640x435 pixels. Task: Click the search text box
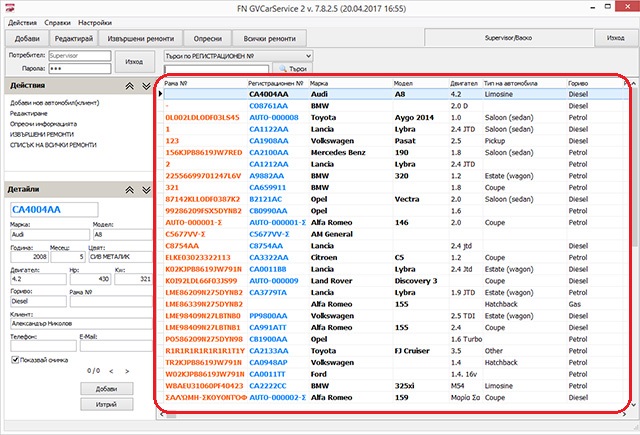pos(216,69)
